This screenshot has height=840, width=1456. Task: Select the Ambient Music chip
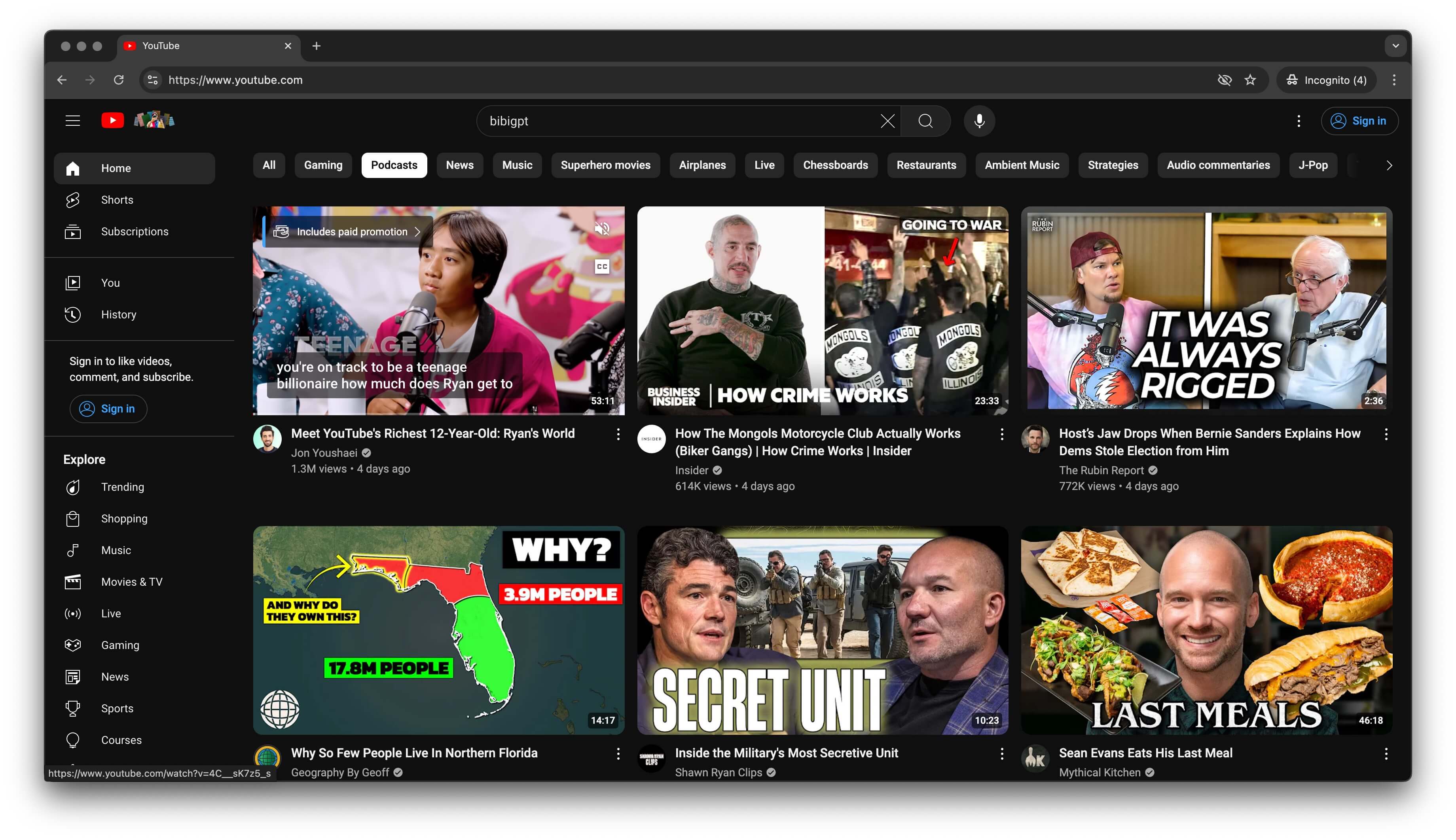click(1022, 166)
